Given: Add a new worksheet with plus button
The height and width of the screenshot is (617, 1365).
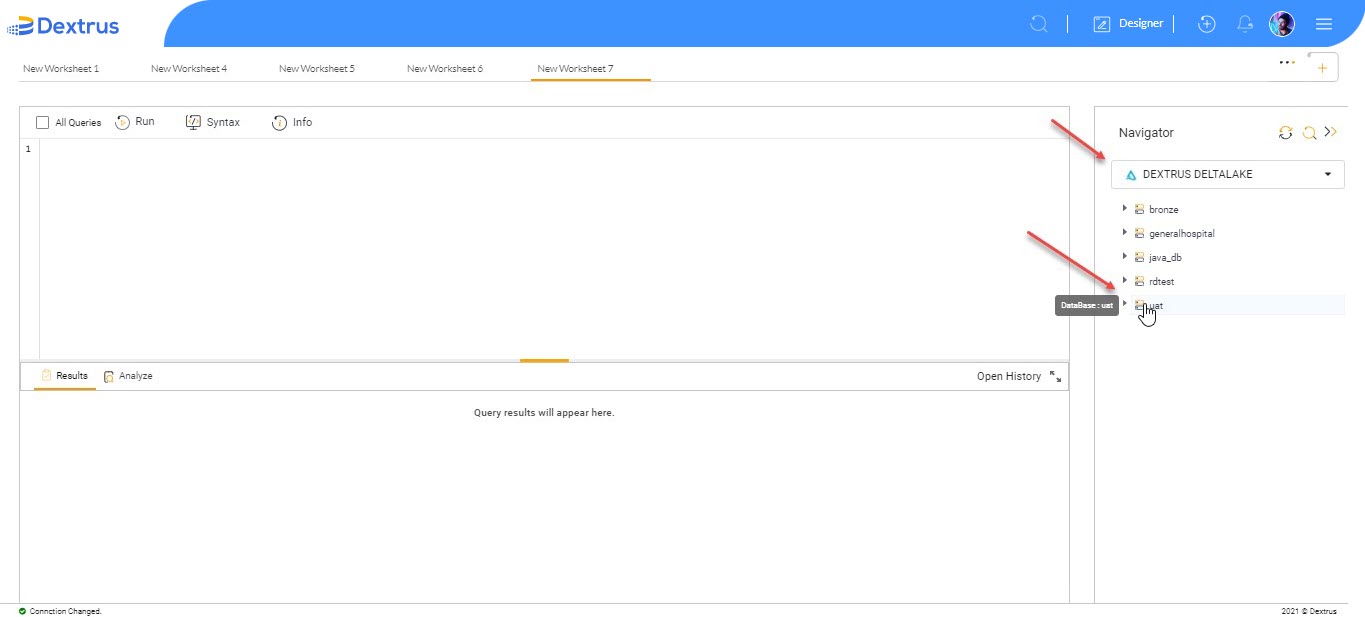Looking at the screenshot, I should pyautogui.click(x=1322, y=68).
